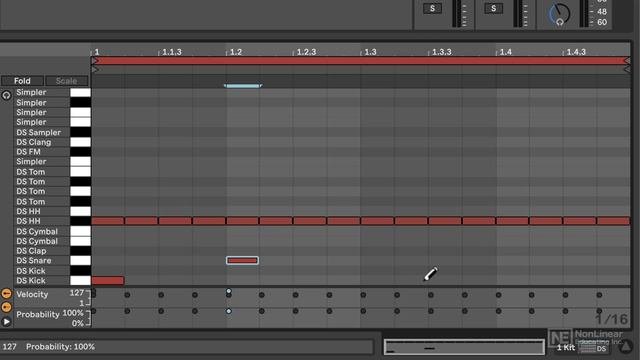
Task: Click the ruler at 1.1.3
Action: coord(172,52)
